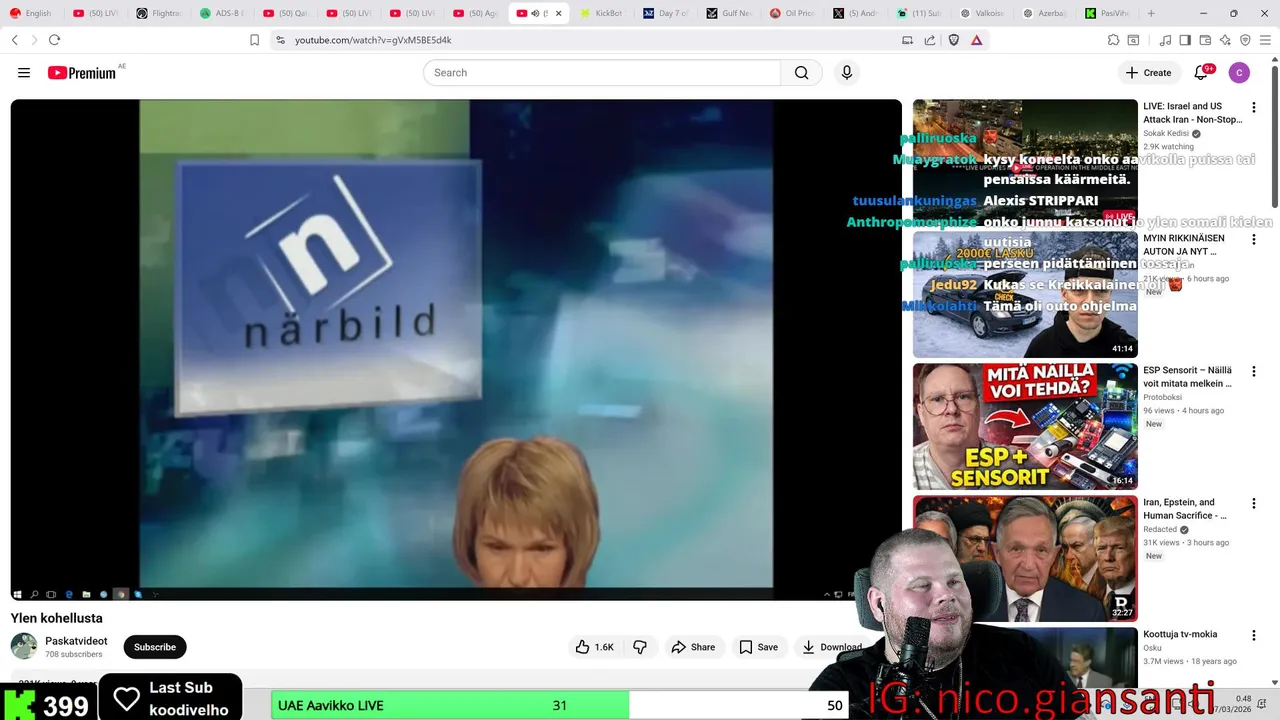Mute the playing tab's speaker icon
This screenshot has height=720, width=1280.
click(535, 13)
